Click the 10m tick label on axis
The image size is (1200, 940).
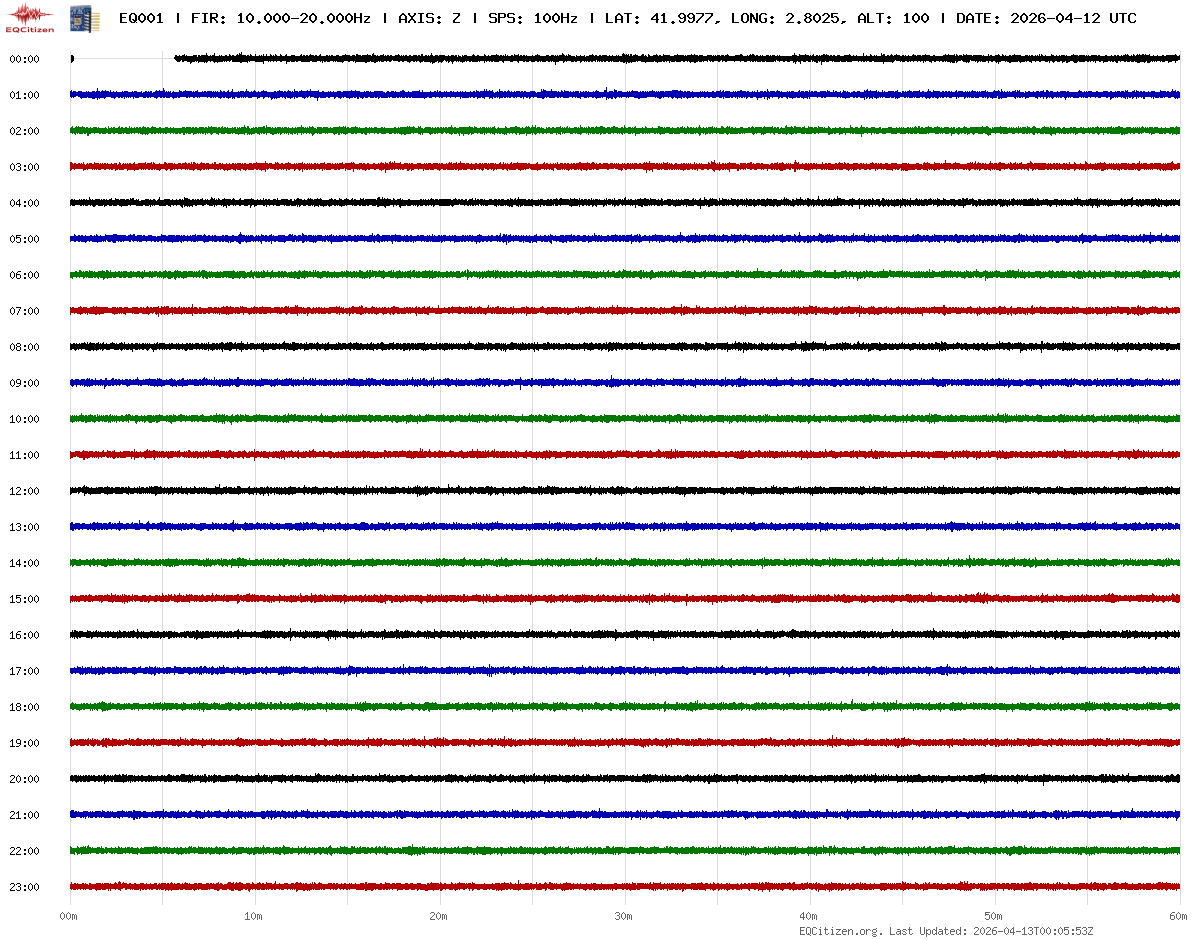[x=254, y=916]
